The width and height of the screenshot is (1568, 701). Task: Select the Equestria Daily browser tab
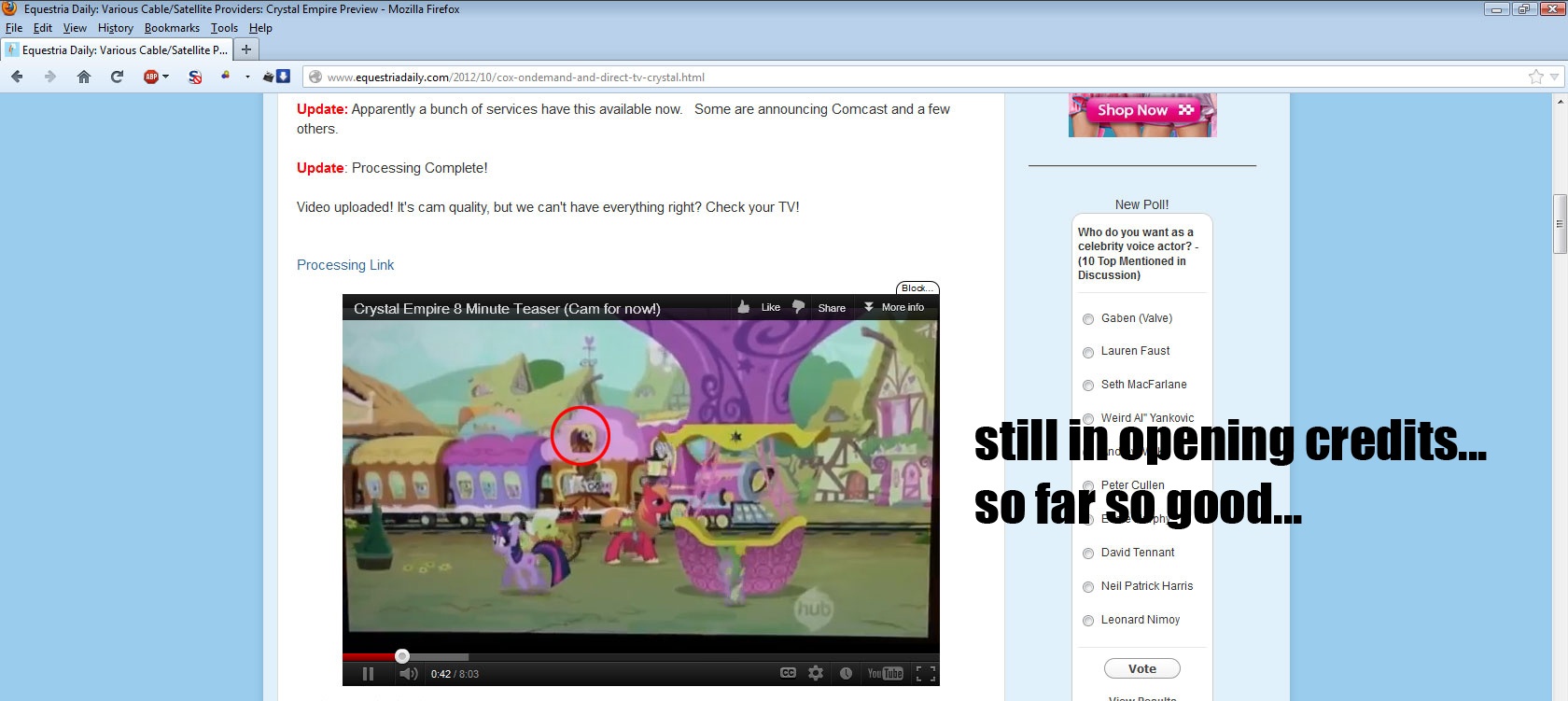(x=117, y=49)
